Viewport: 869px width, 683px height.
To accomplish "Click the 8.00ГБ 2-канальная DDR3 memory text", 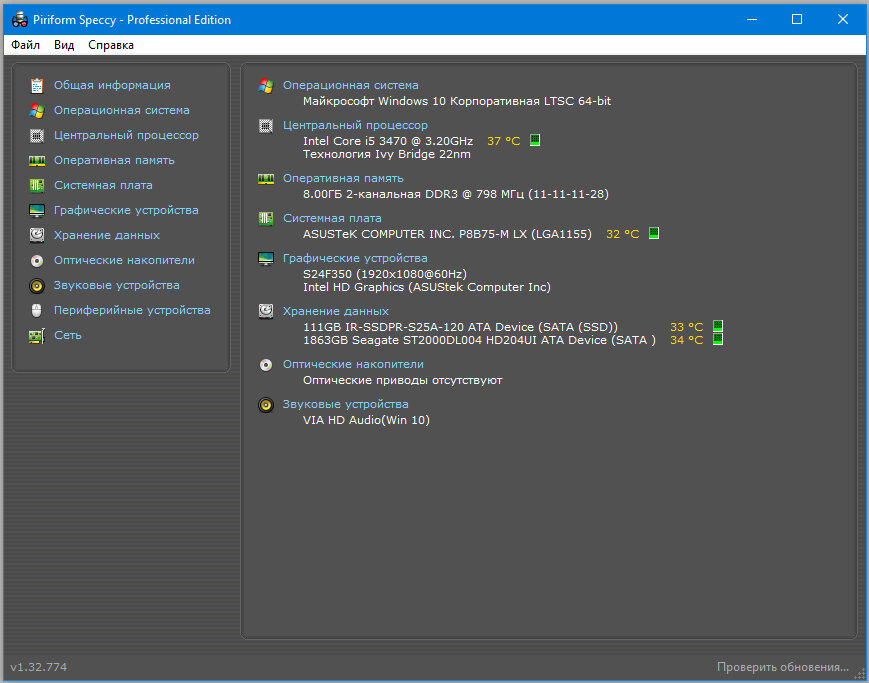I will [456, 194].
